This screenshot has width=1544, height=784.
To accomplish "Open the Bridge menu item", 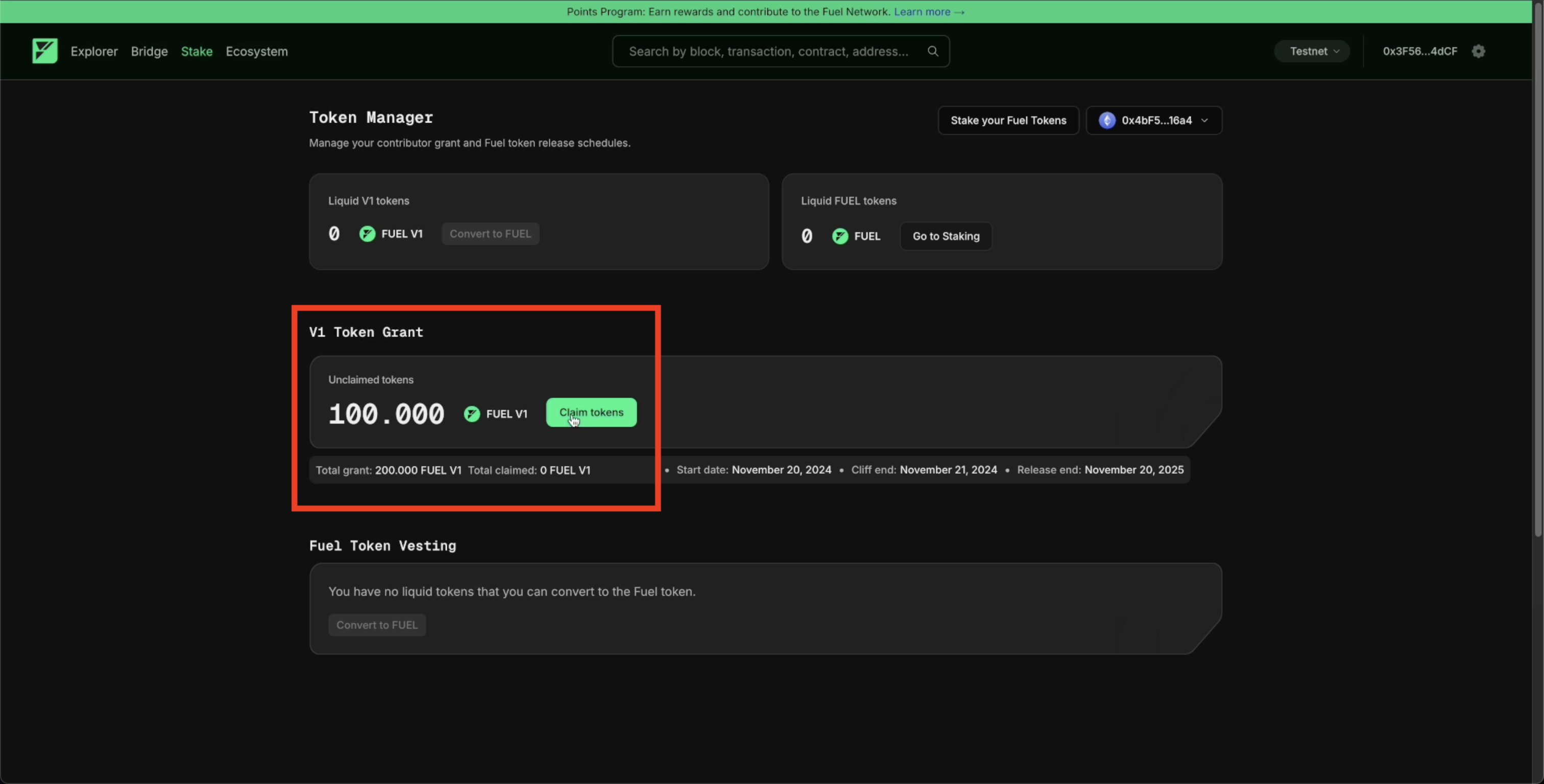I will point(149,52).
